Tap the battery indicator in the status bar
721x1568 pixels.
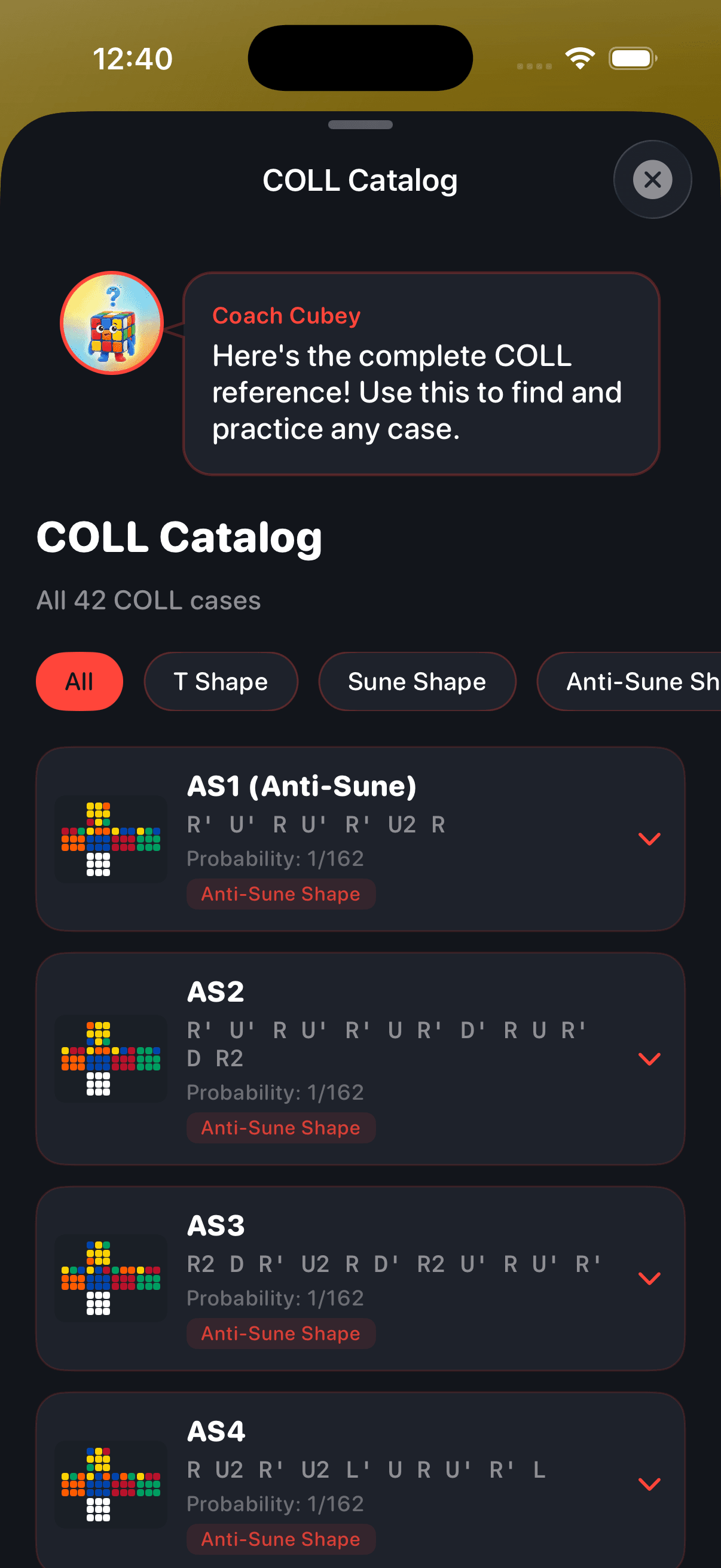631,59
